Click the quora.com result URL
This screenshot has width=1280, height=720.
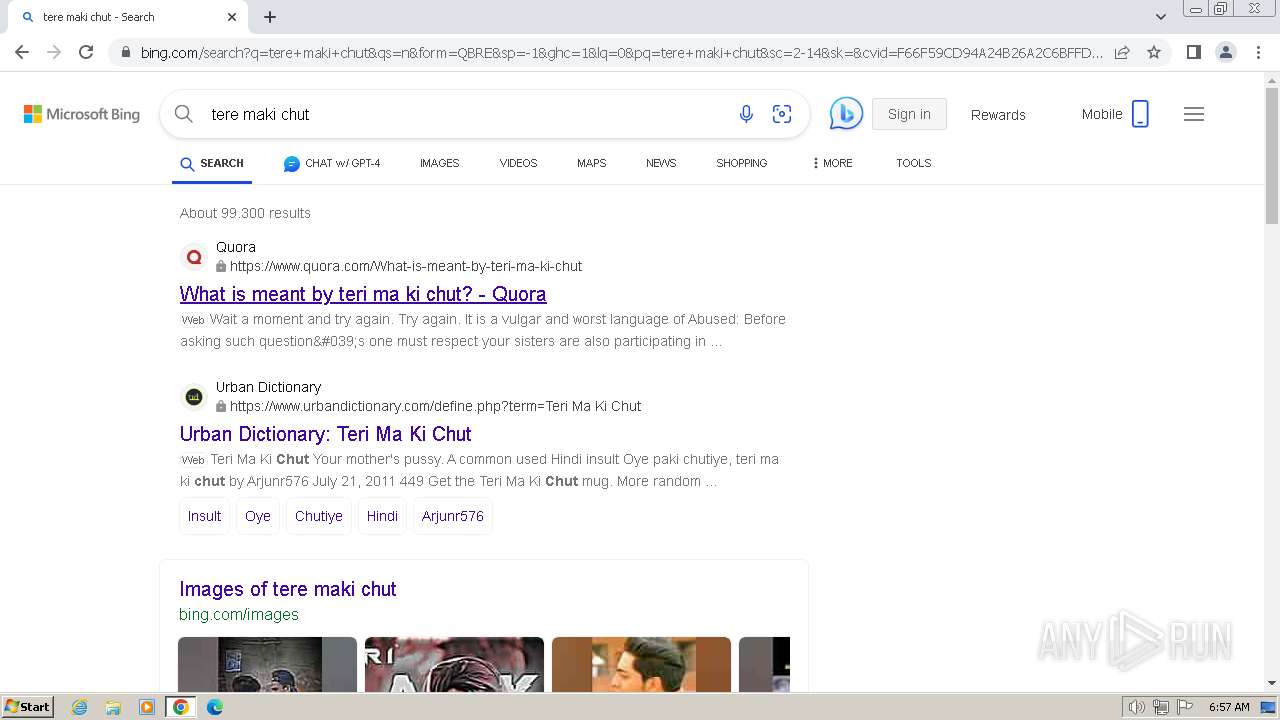(406, 266)
